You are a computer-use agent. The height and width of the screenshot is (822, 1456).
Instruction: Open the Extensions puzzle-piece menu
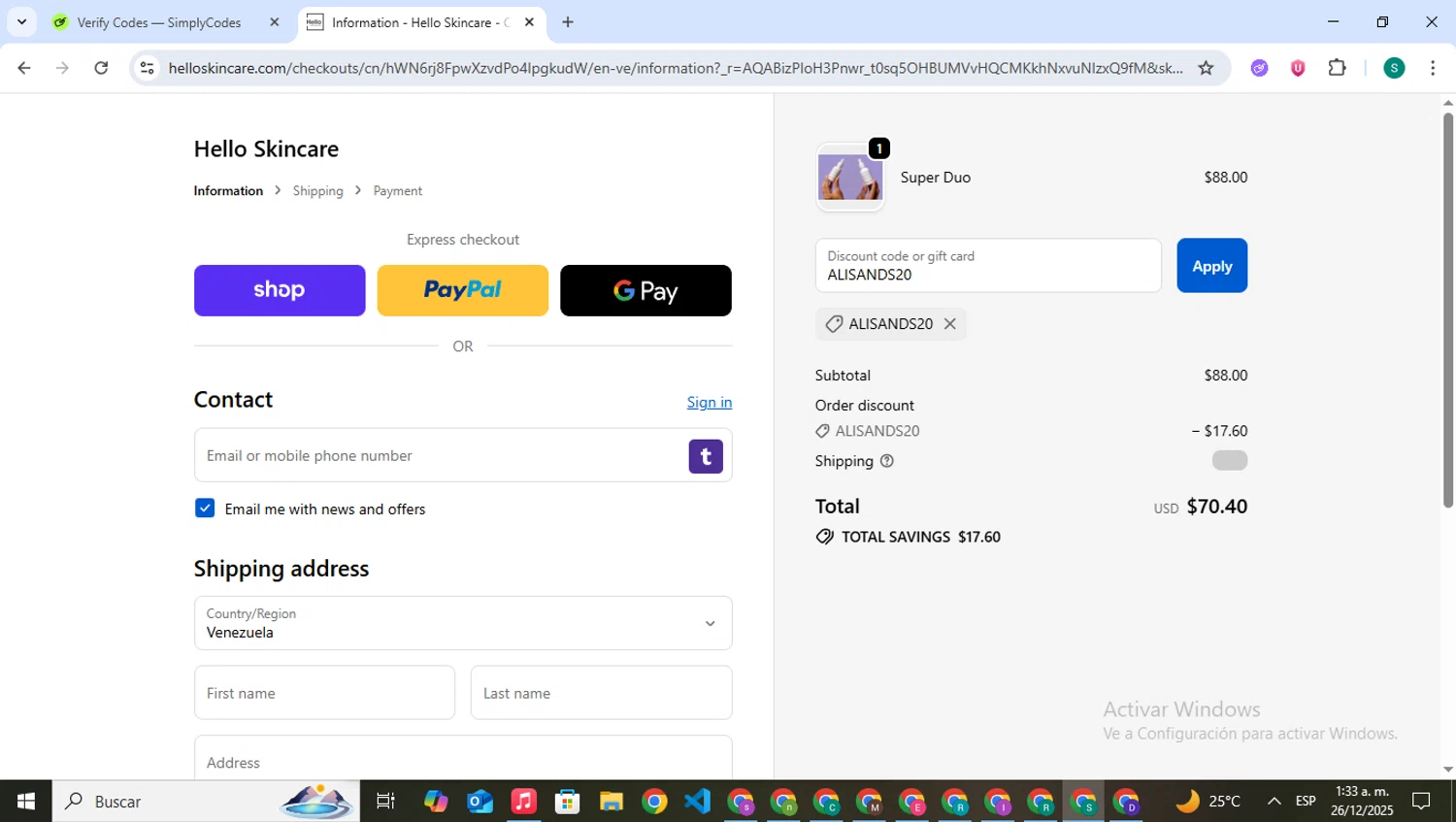click(1338, 68)
